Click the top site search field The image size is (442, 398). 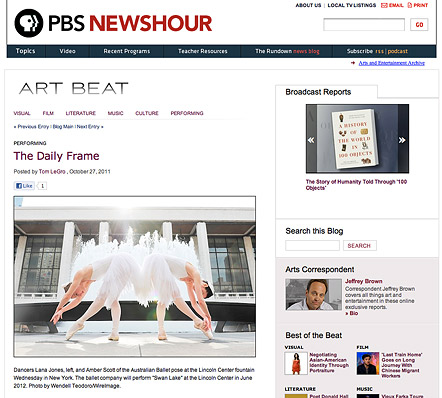pyautogui.click(x=364, y=25)
